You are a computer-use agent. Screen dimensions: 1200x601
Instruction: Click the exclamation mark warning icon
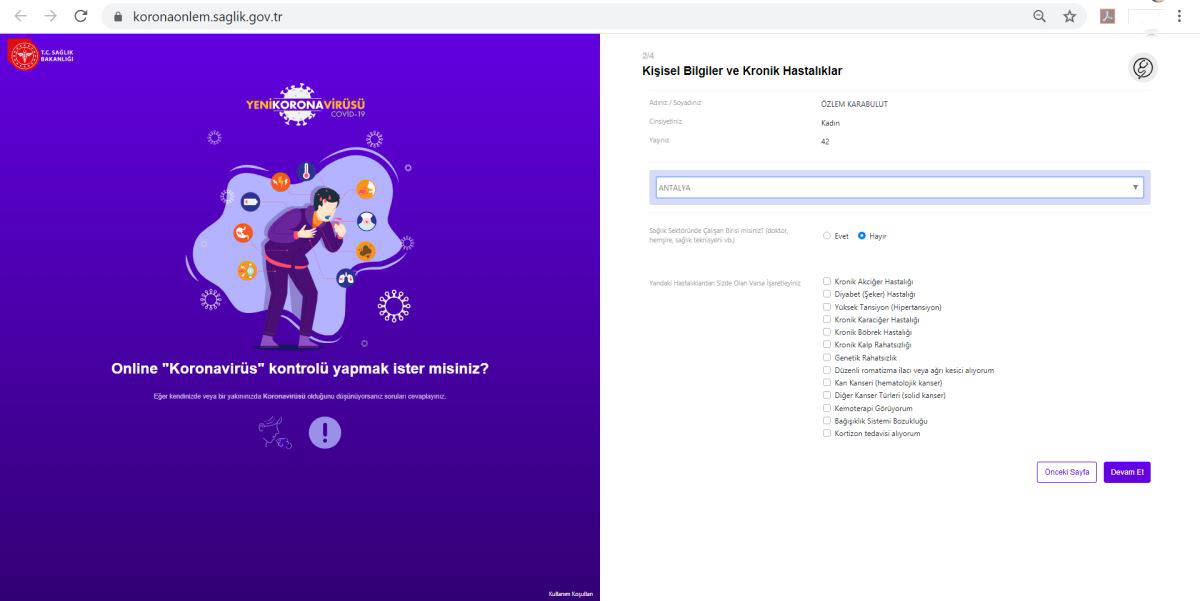[325, 432]
